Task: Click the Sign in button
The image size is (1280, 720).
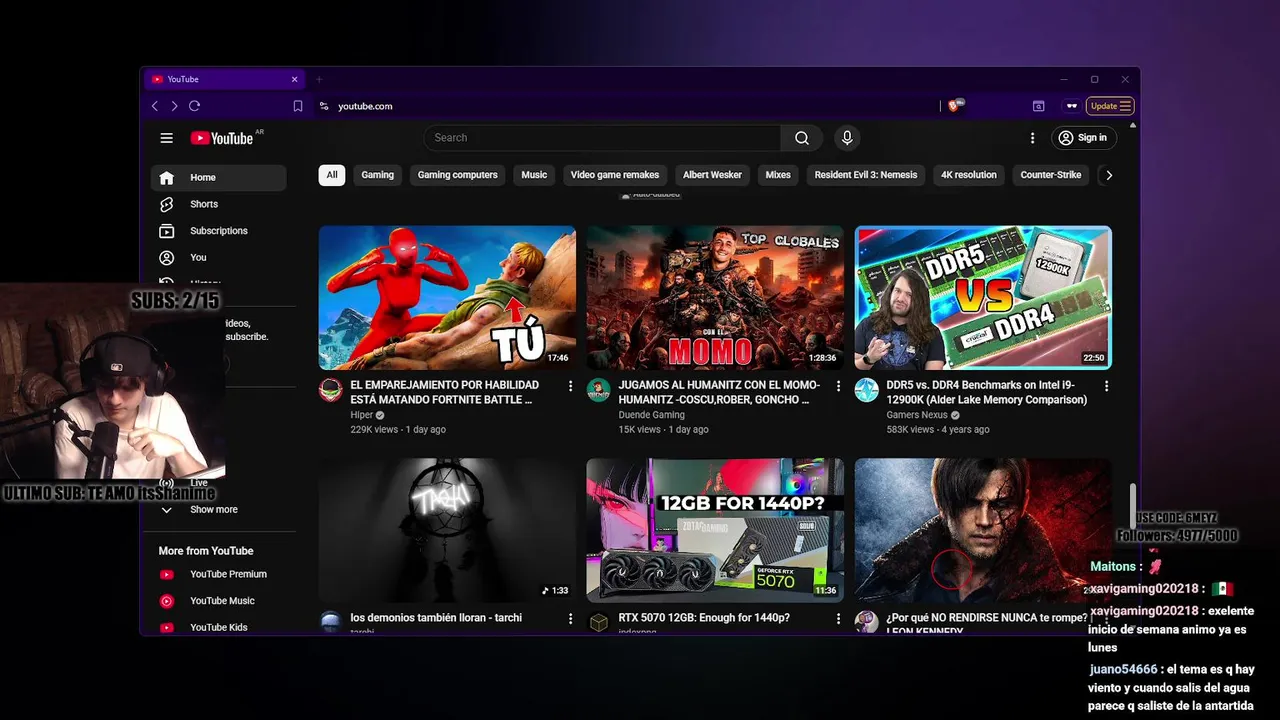Action: coord(1083,138)
